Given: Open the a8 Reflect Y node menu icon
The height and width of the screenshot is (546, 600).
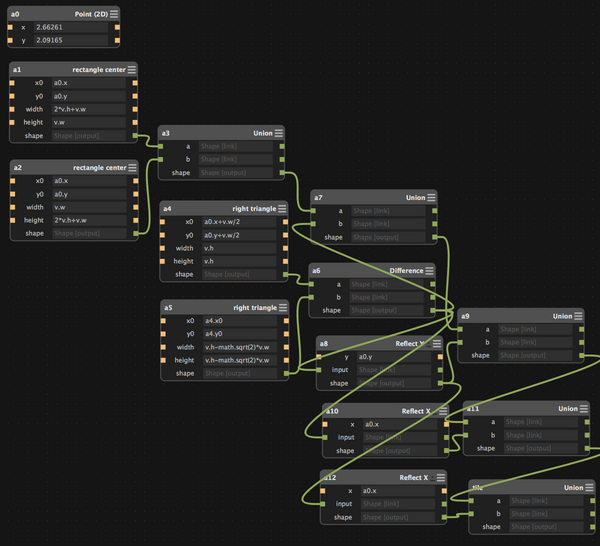Looking at the screenshot, I should click(437, 344).
